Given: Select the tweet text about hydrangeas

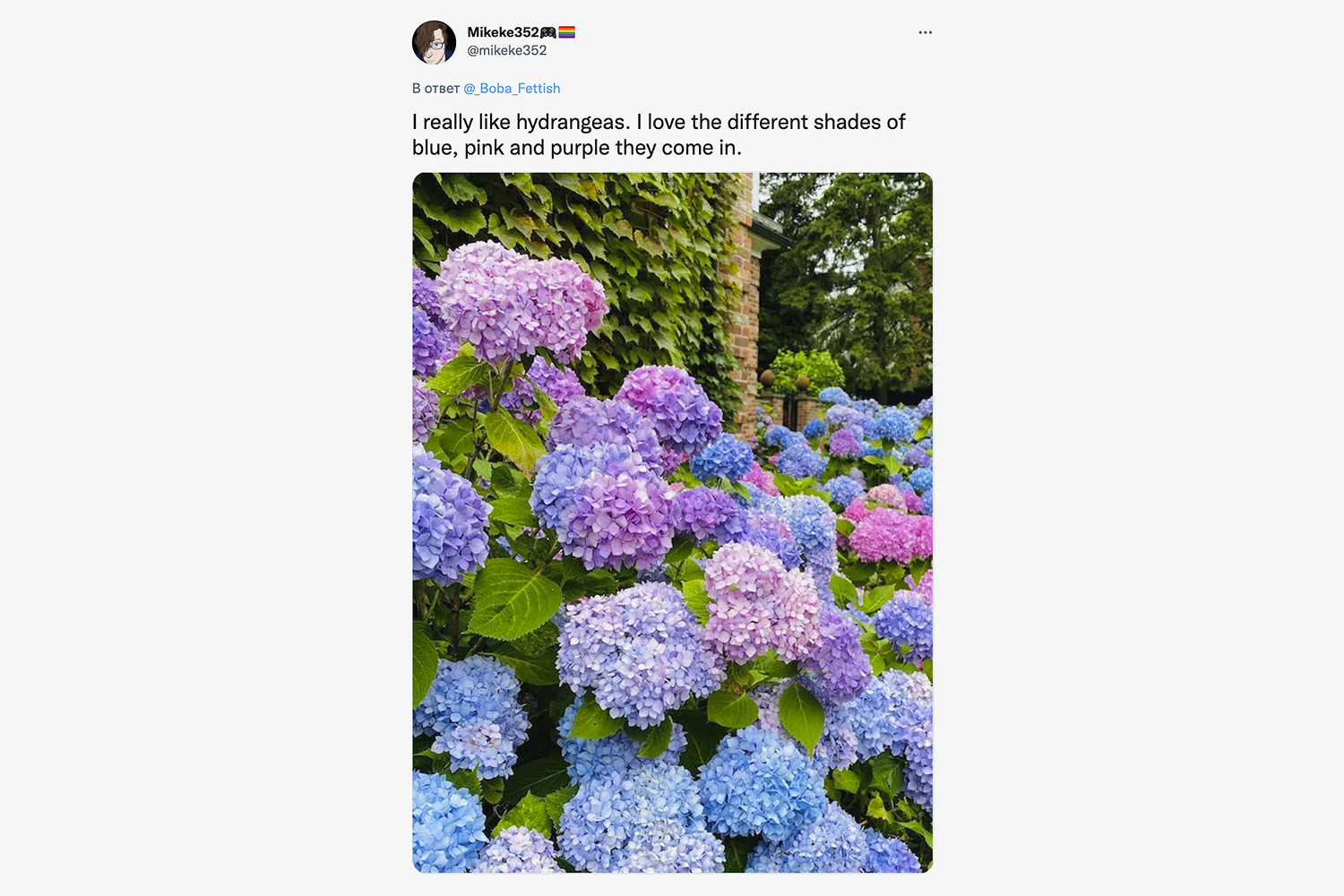Looking at the screenshot, I should (659, 134).
